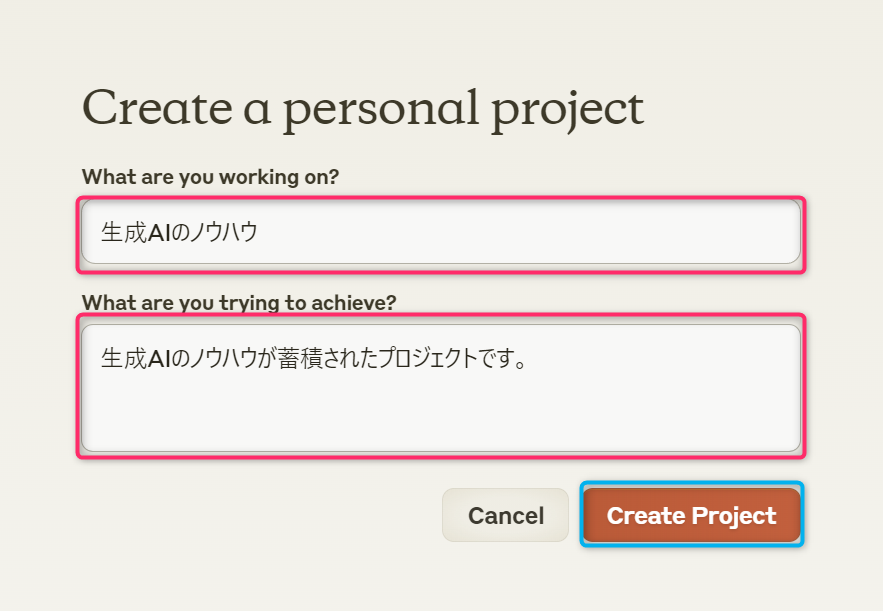Select the 'Create a personal project' heading
The width and height of the screenshot is (883, 611).
[364, 107]
